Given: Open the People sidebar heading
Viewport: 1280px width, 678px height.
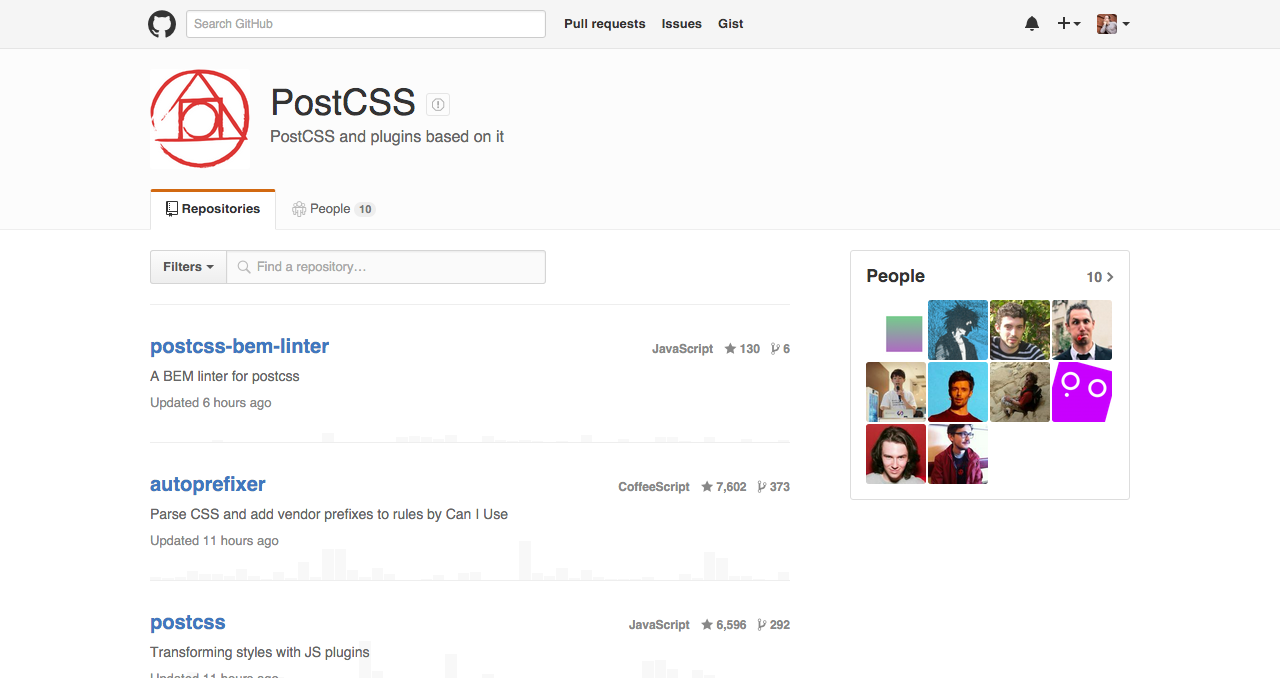Looking at the screenshot, I should coord(895,276).
